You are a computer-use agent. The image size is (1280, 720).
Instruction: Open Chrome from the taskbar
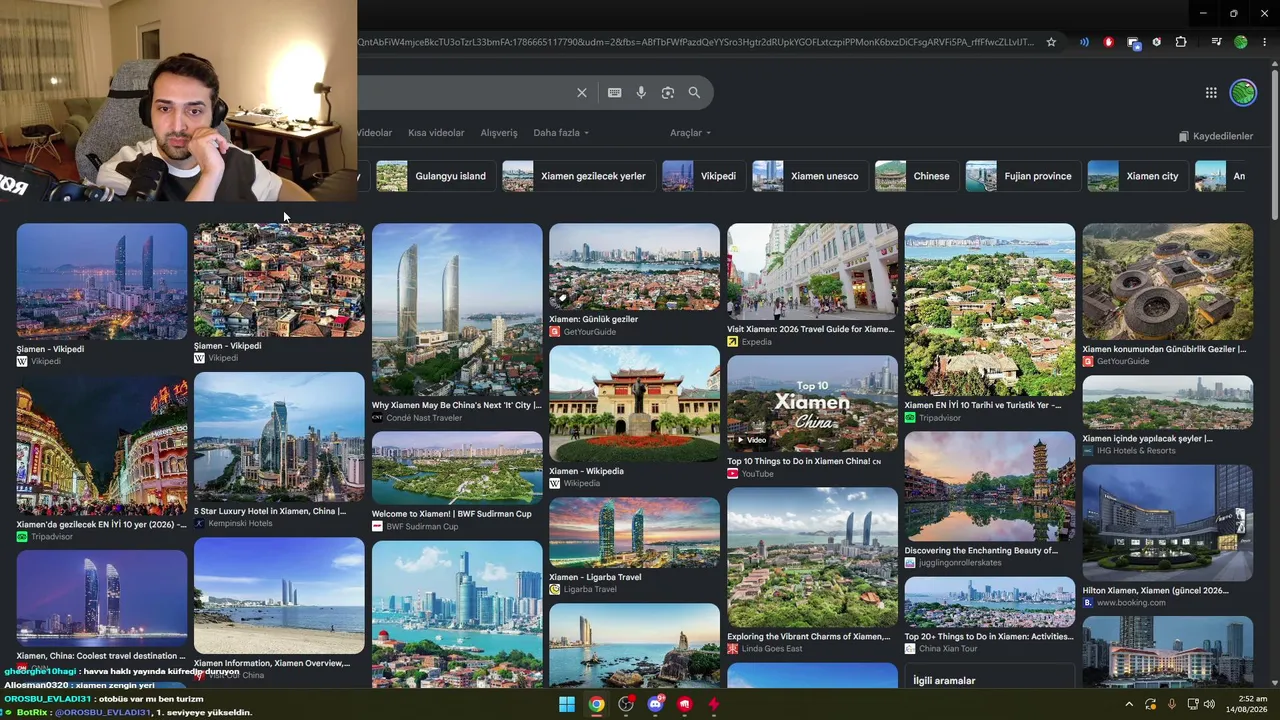(x=596, y=704)
